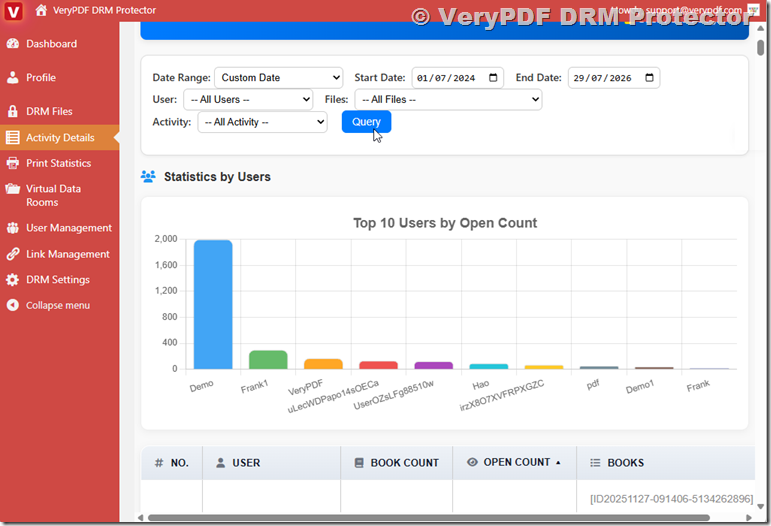Click the scroll left arrow of the table

pos(140,518)
